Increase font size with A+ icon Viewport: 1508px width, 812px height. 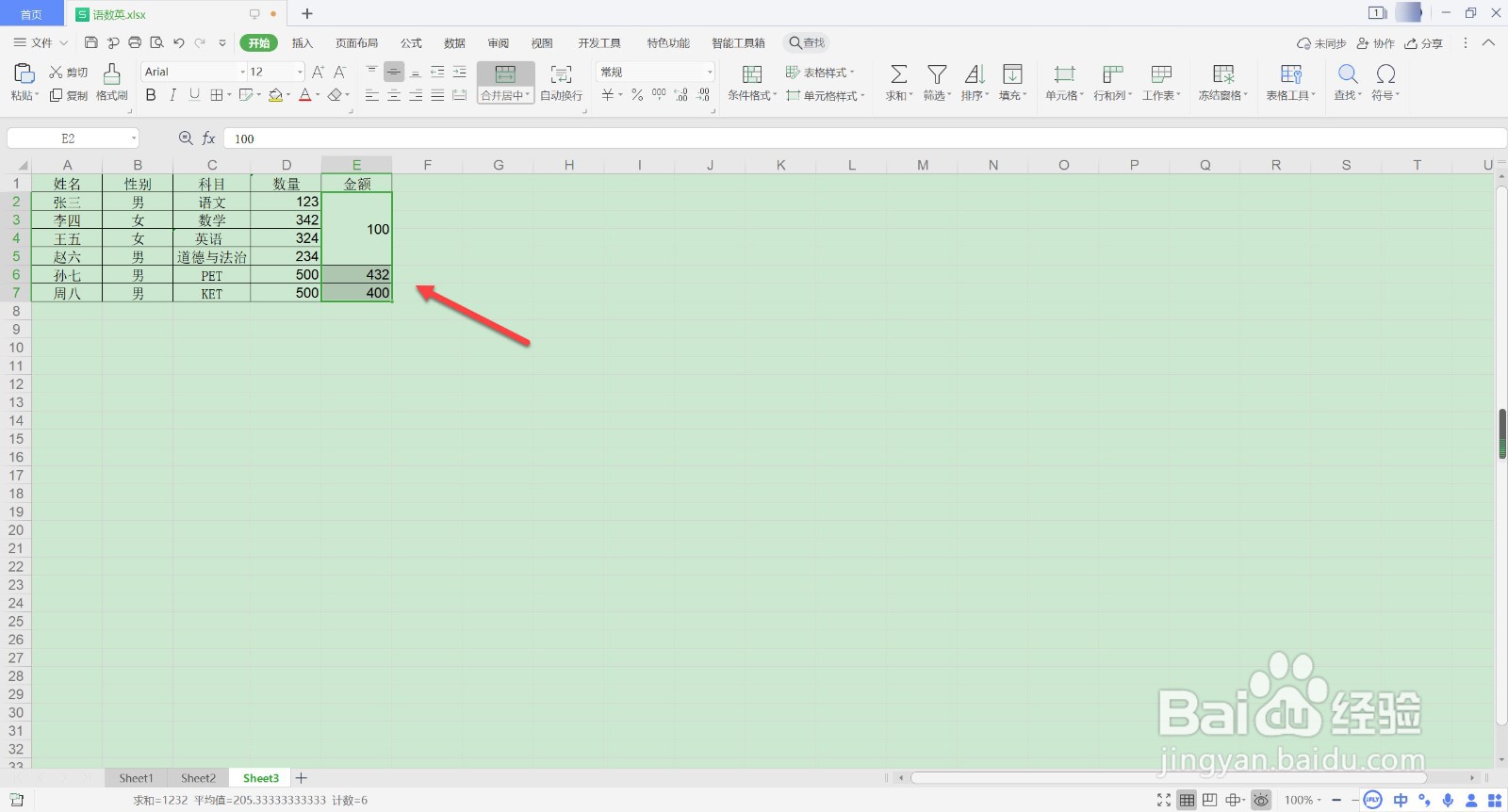coord(318,72)
